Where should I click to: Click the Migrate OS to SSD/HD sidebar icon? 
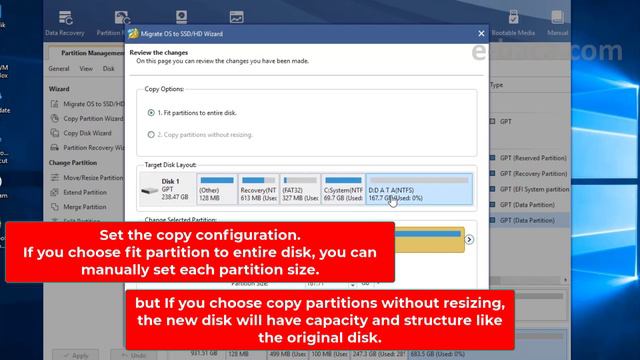tap(55, 104)
